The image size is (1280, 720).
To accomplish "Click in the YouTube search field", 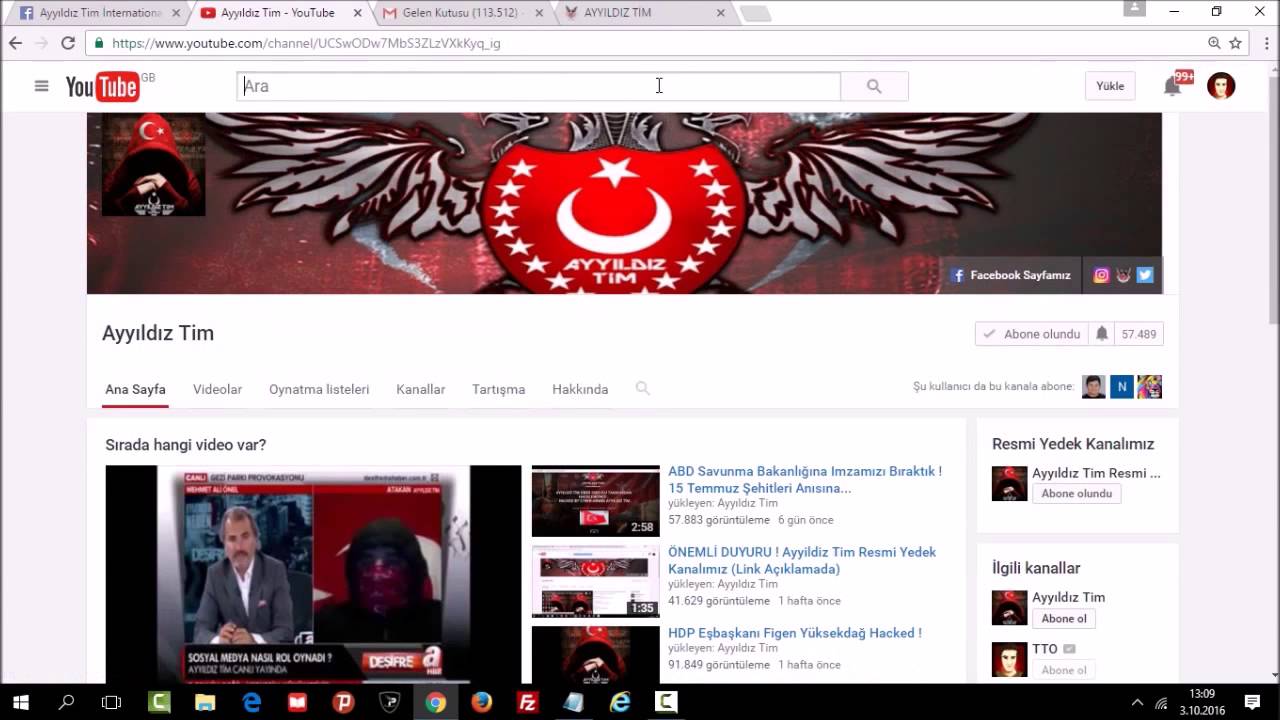I will (x=538, y=86).
